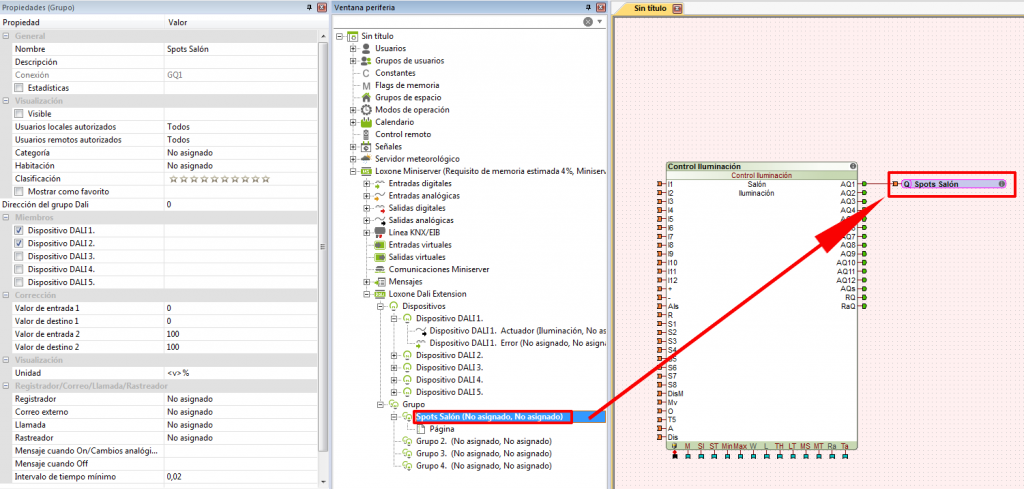This screenshot has width=1024, height=489.
Task: Expand the Entradas digitales tree node
Action: [x=366, y=184]
